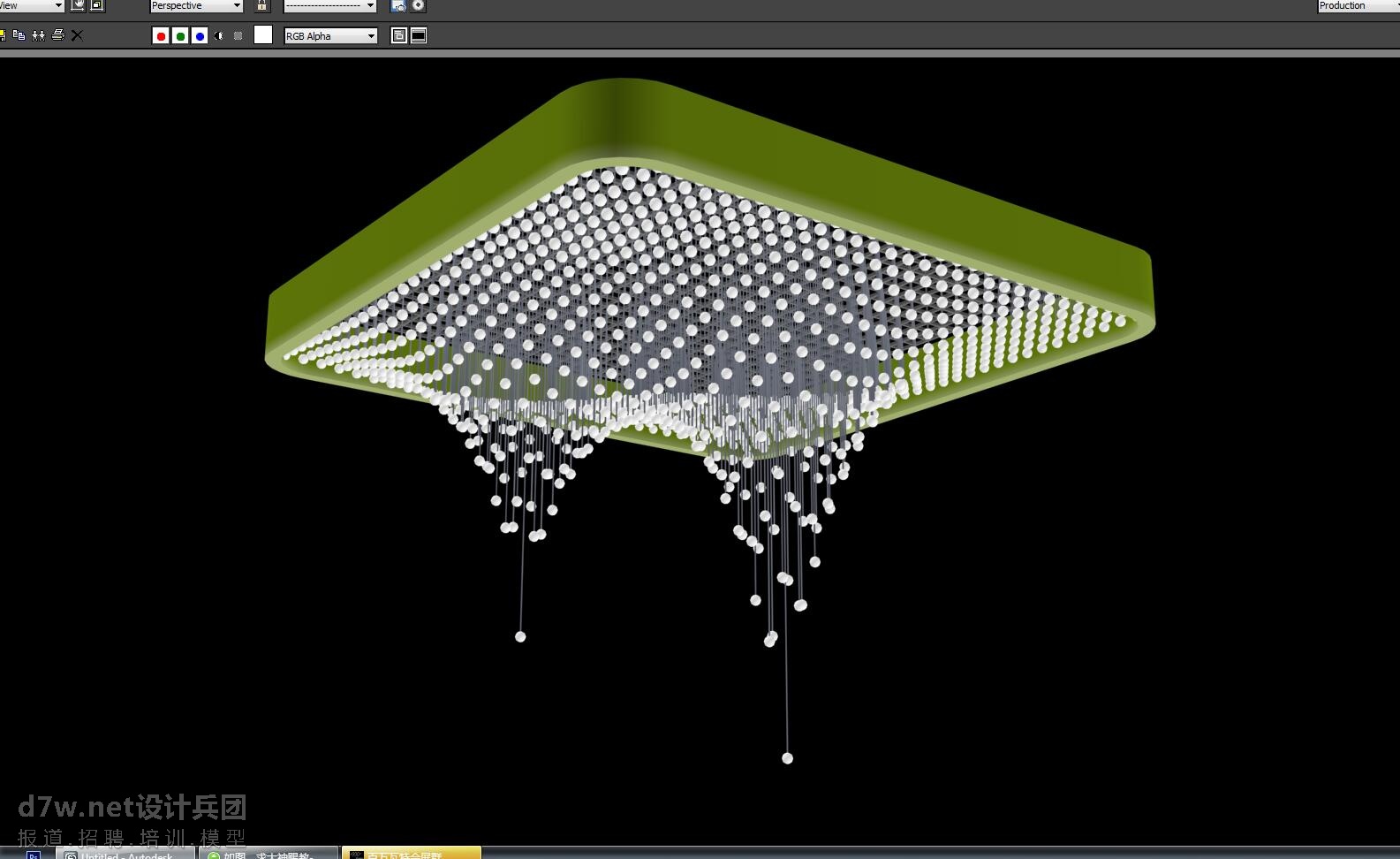
Task: Click the Copy Image icon
Action: click(19, 35)
